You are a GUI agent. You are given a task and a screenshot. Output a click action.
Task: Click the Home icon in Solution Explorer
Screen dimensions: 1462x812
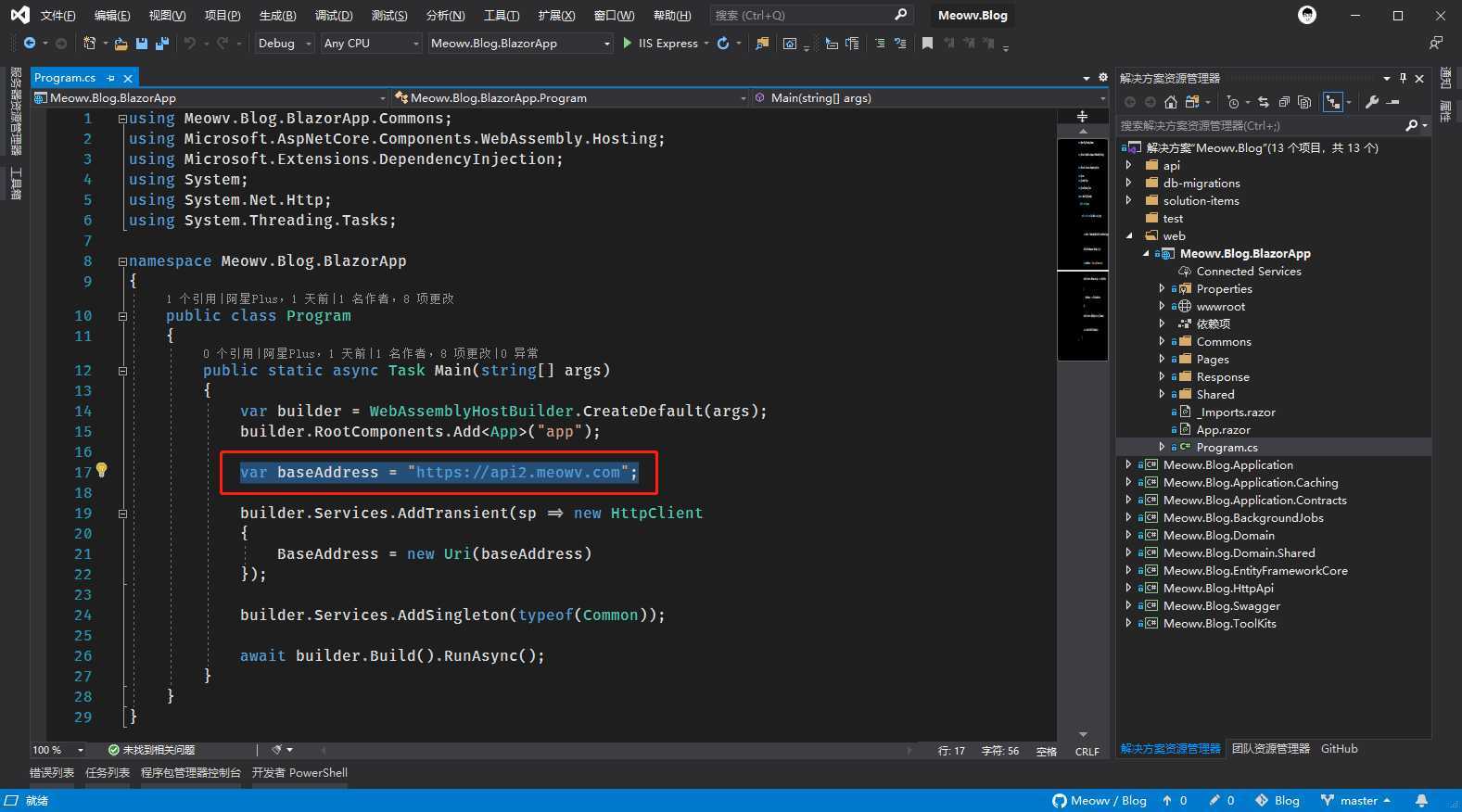(1171, 102)
